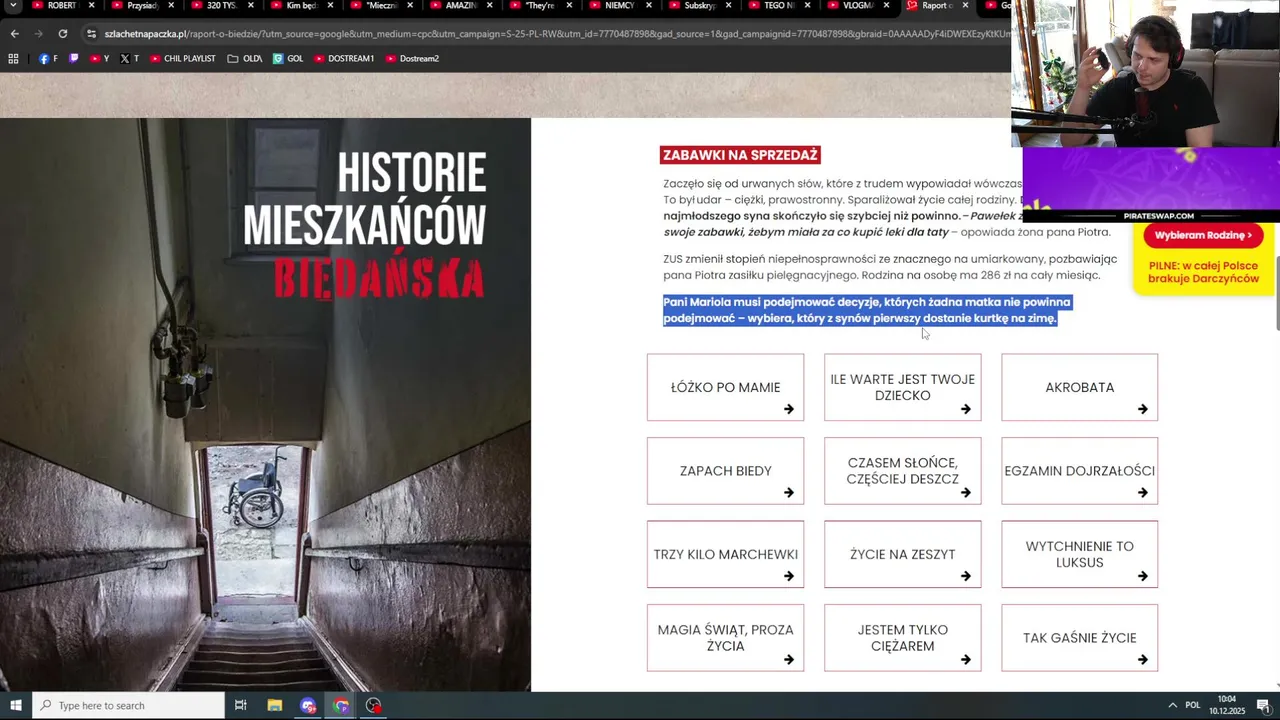This screenshot has height=720, width=1280.
Task: Open the ŻYCIE NA ZESZYT story
Action: pyautogui.click(x=902, y=554)
